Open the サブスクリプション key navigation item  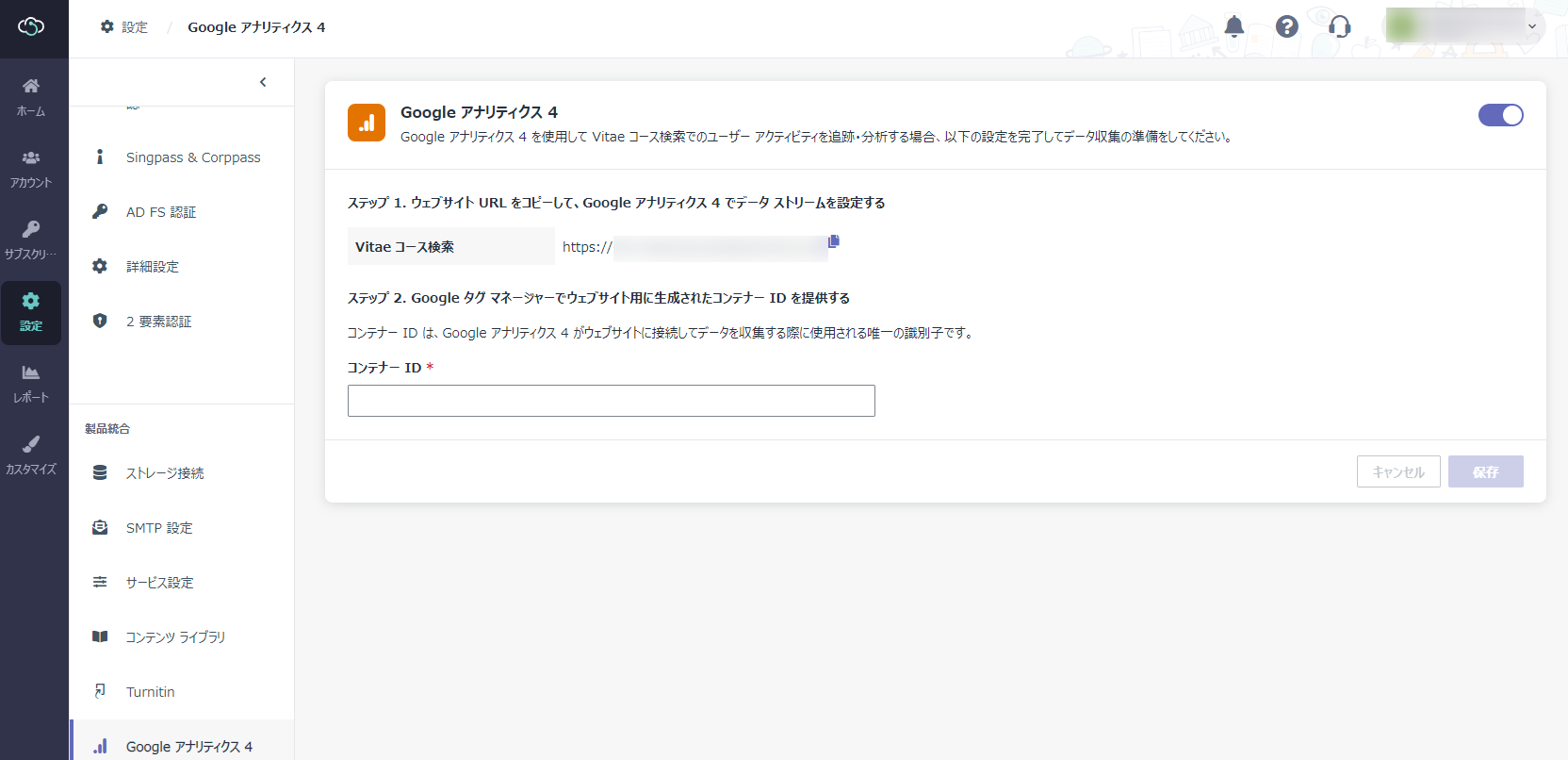[31, 240]
